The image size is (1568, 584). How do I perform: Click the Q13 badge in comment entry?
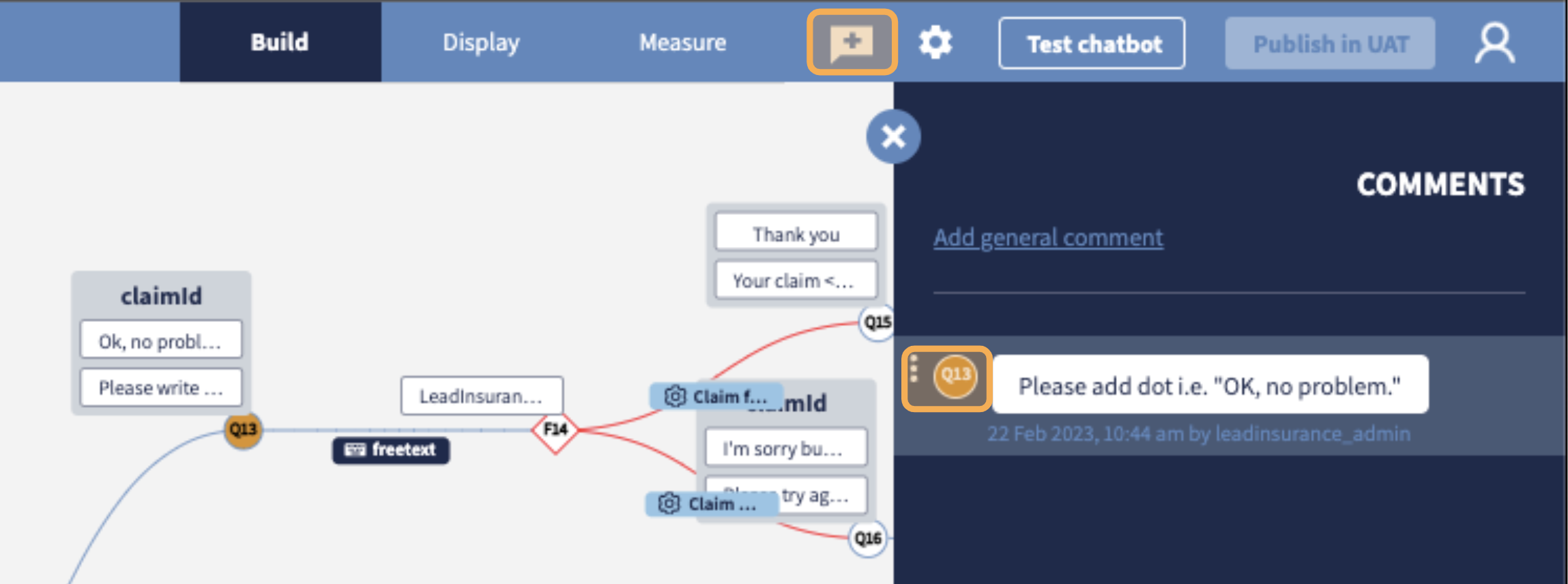[x=955, y=375]
